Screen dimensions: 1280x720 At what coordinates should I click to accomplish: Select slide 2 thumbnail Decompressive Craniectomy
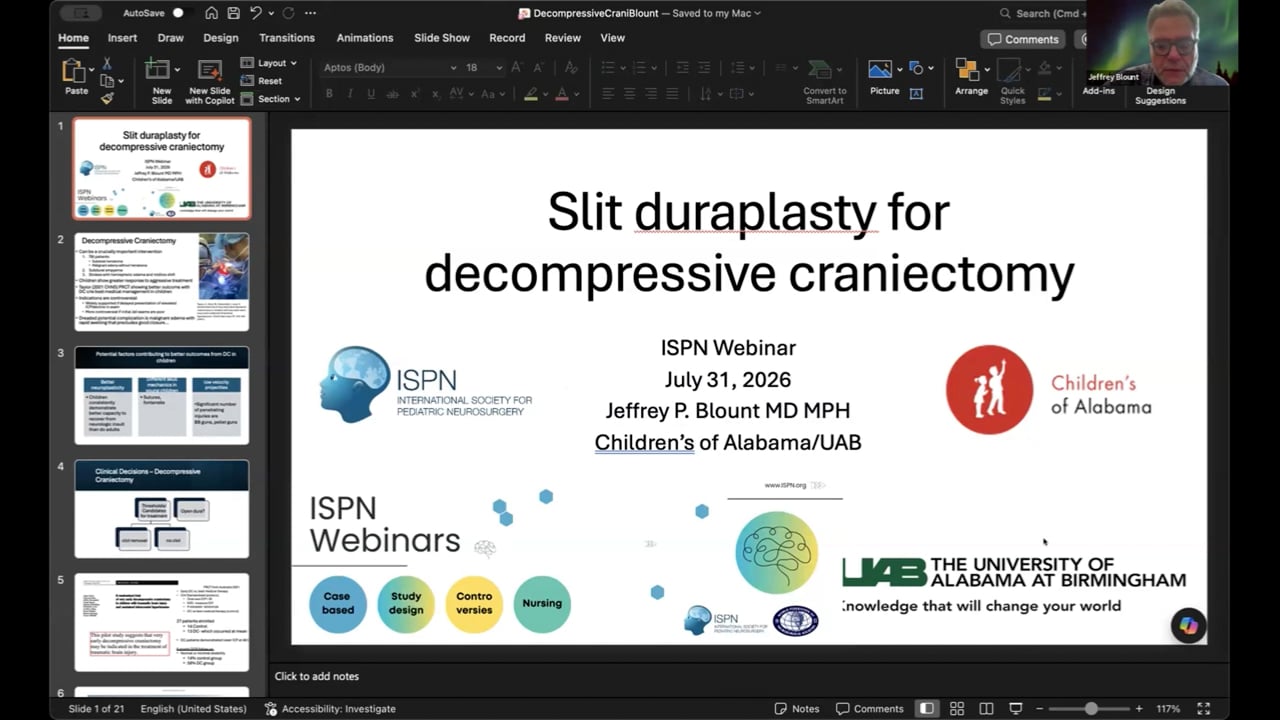click(162, 282)
